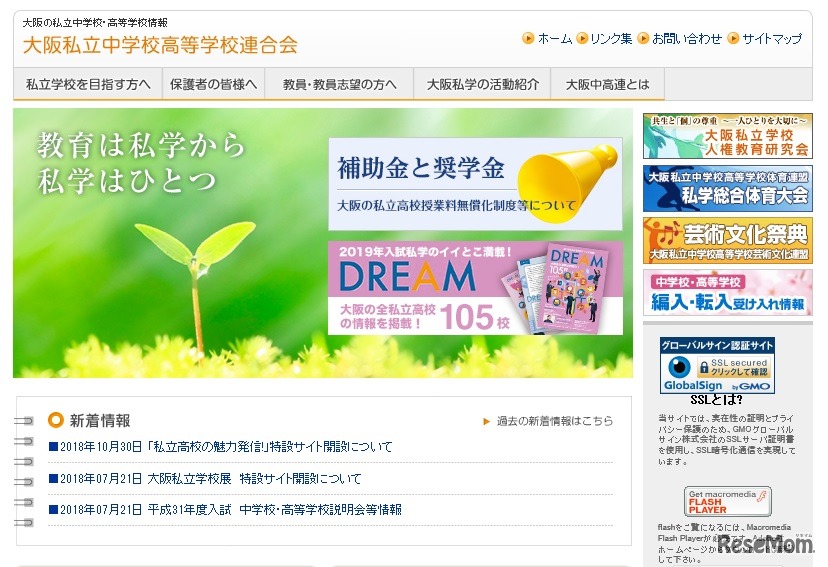Click the blue square bullet beside 大阪私立学校展
The image size is (828, 567).
tap(53, 478)
